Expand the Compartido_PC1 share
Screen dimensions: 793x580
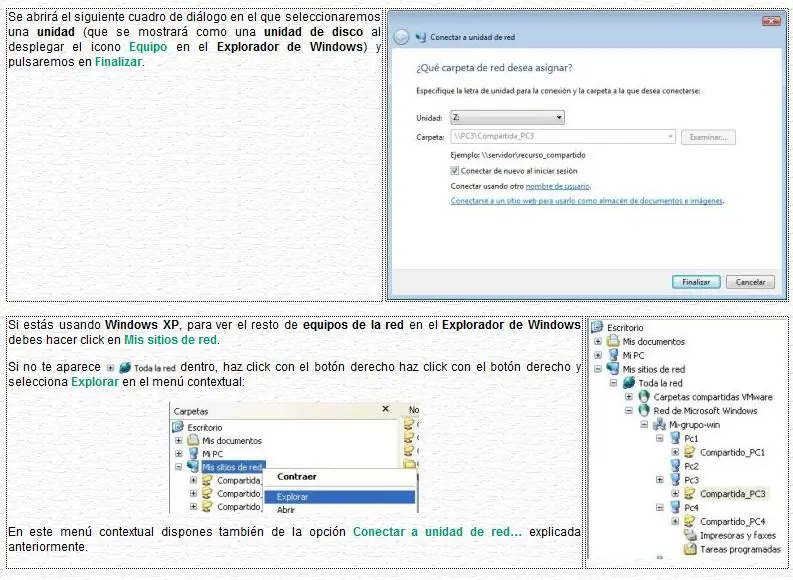pos(675,452)
